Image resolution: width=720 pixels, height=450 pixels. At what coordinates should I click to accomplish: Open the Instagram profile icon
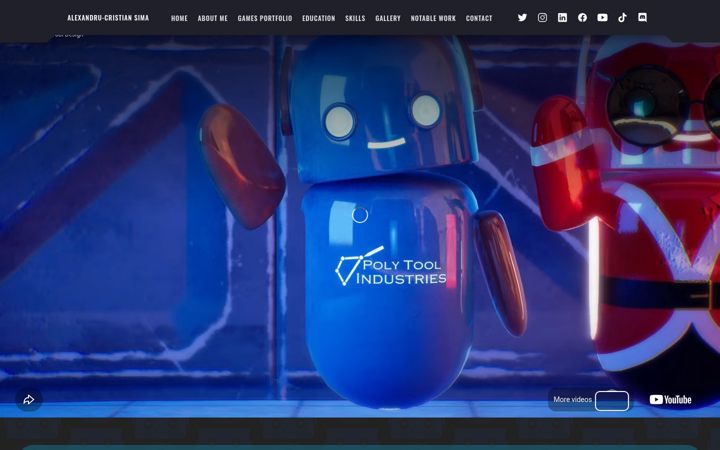tap(542, 17)
